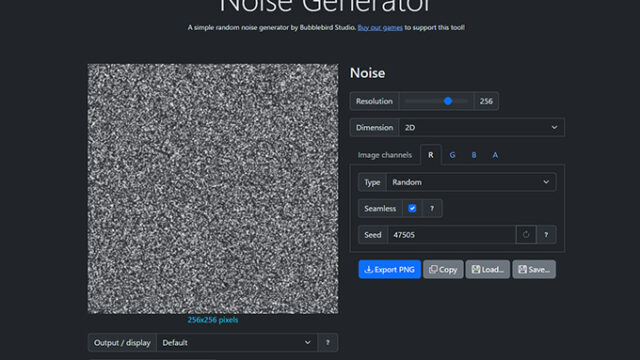Open the Type dropdown set to Random
The width and height of the screenshot is (640, 360).
point(471,182)
